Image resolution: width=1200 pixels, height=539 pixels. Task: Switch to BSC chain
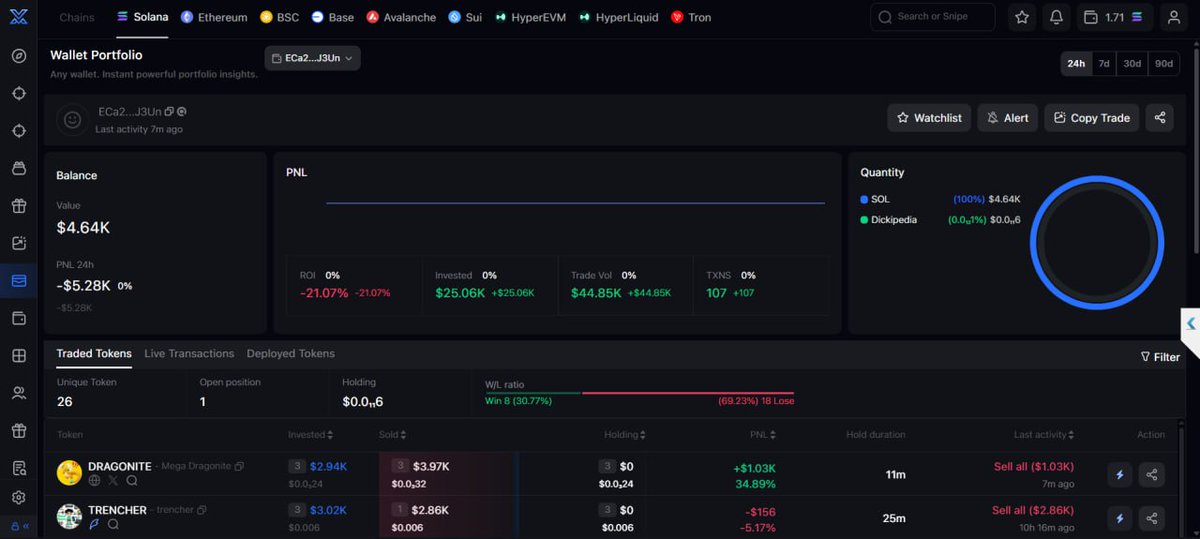click(x=280, y=17)
